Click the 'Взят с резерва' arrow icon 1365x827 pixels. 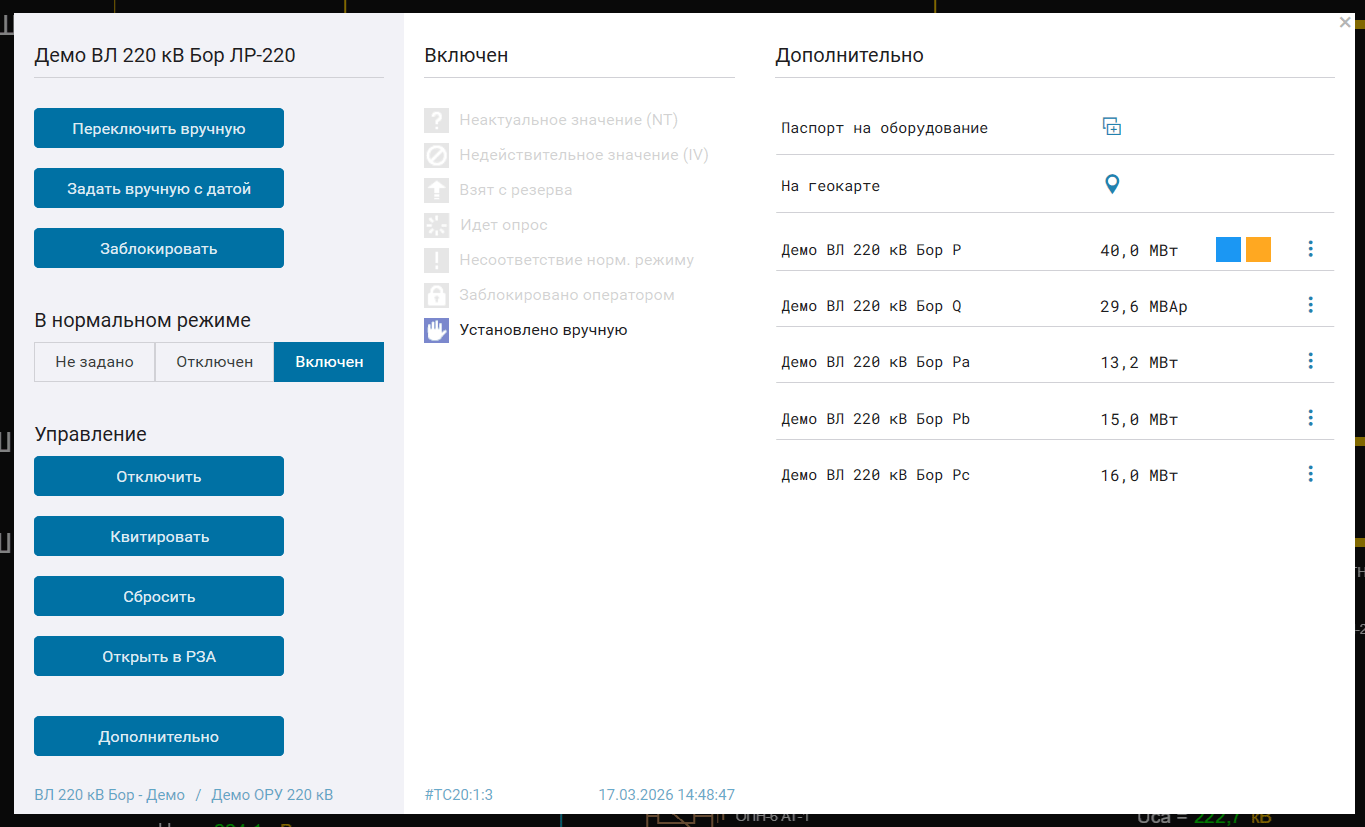[x=436, y=190]
